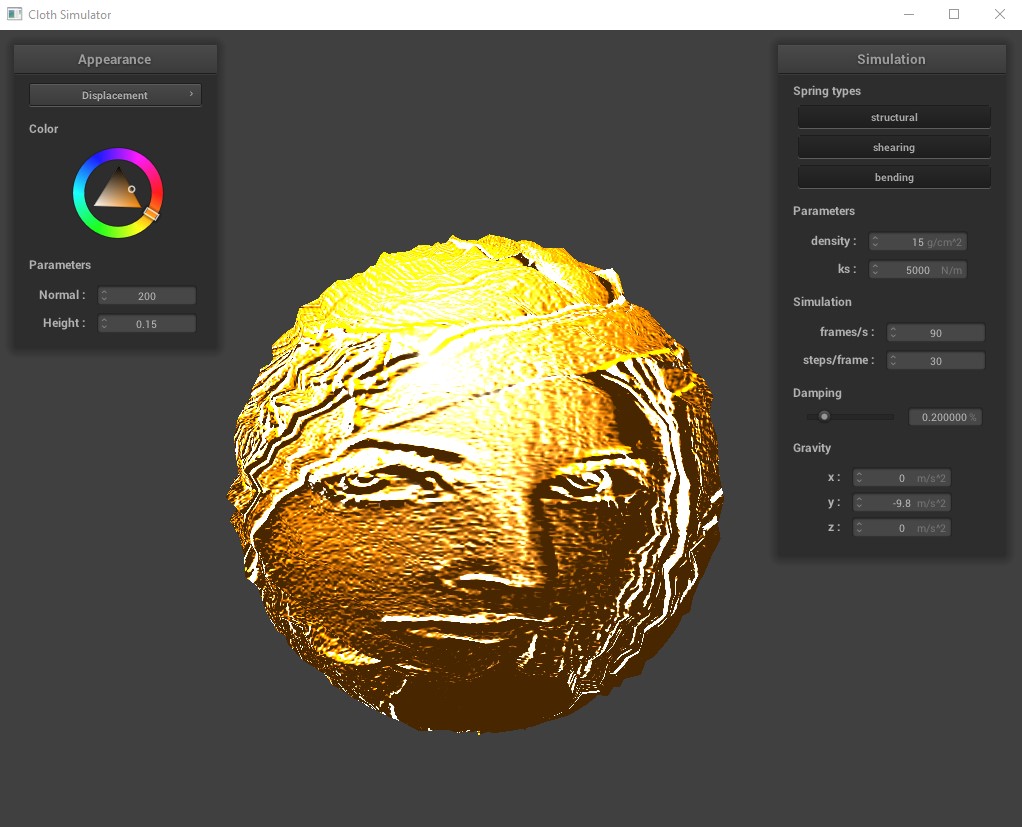This screenshot has height=827, width=1022.
Task: Click the stepper arrows on Gravity x field
Action: [858, 478]
